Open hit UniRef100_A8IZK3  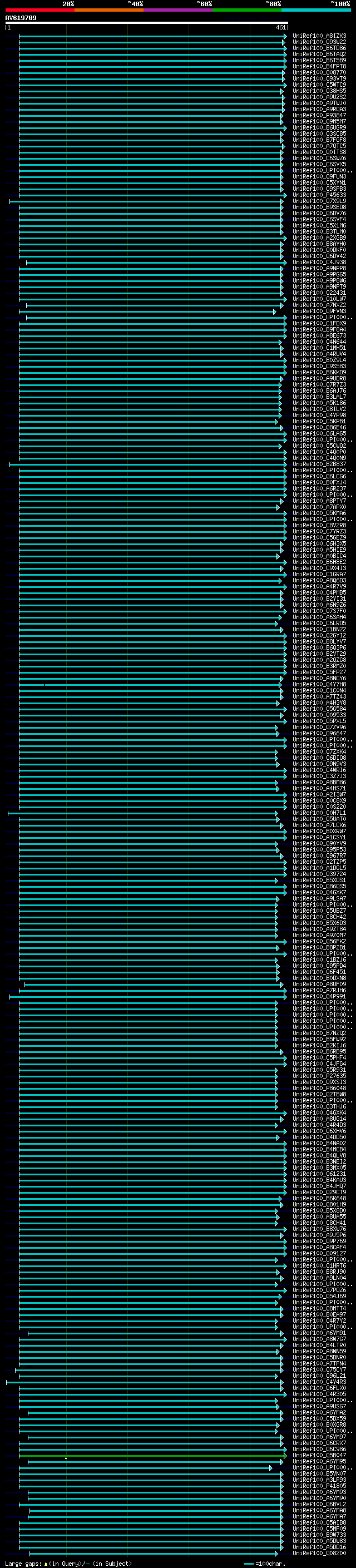[319, 36]
